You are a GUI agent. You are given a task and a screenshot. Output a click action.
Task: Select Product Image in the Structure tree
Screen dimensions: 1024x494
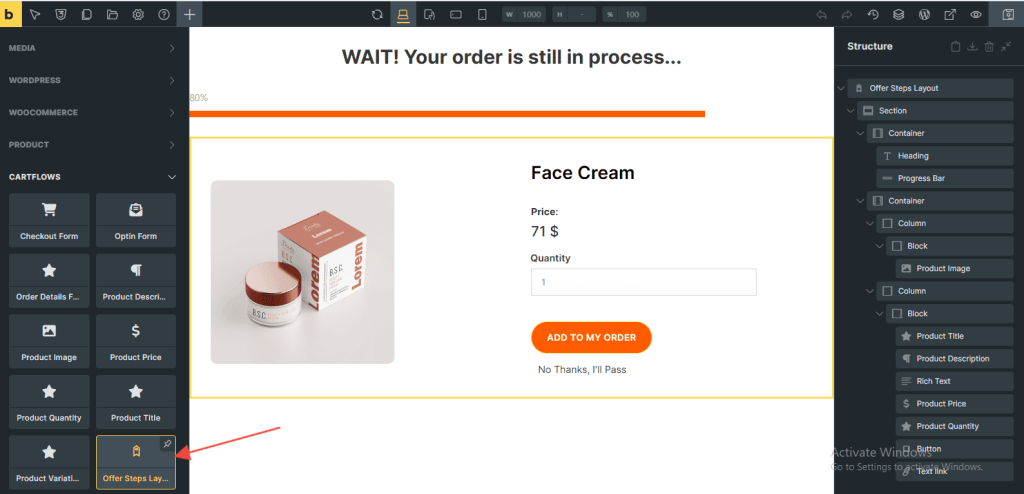point(943,269)
